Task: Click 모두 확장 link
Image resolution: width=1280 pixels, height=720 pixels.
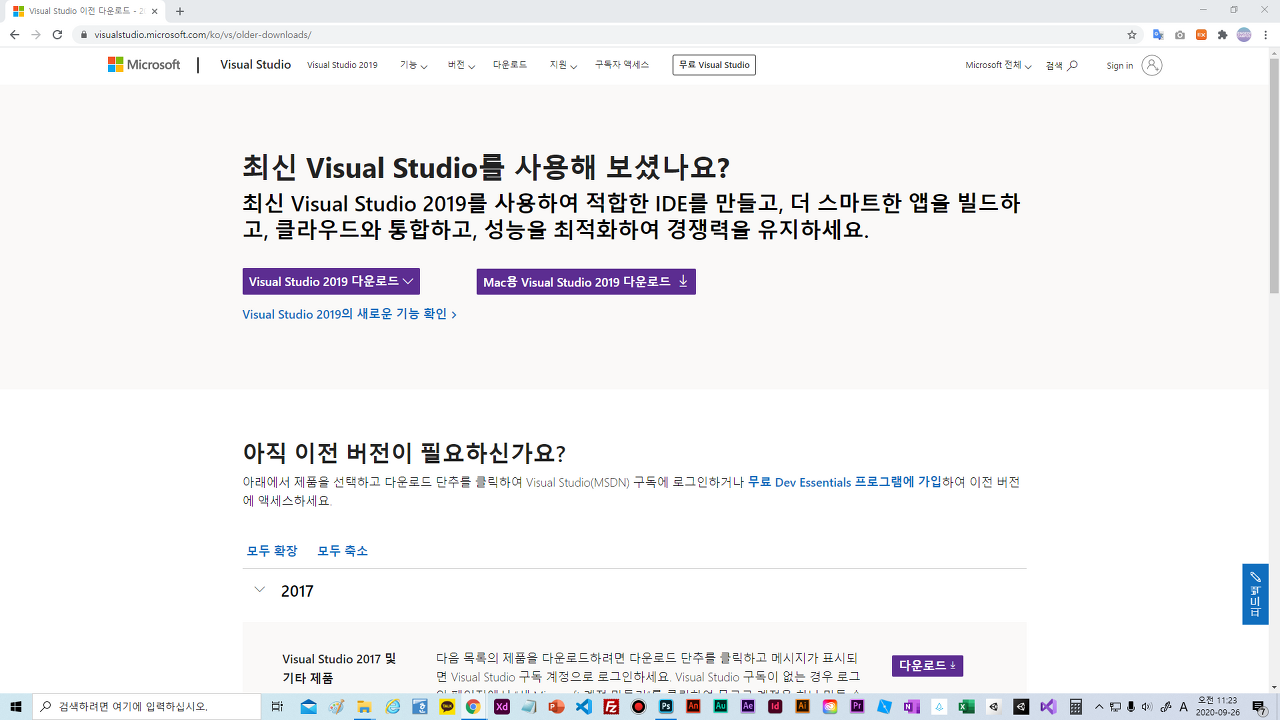Action: tap(272, 551)
